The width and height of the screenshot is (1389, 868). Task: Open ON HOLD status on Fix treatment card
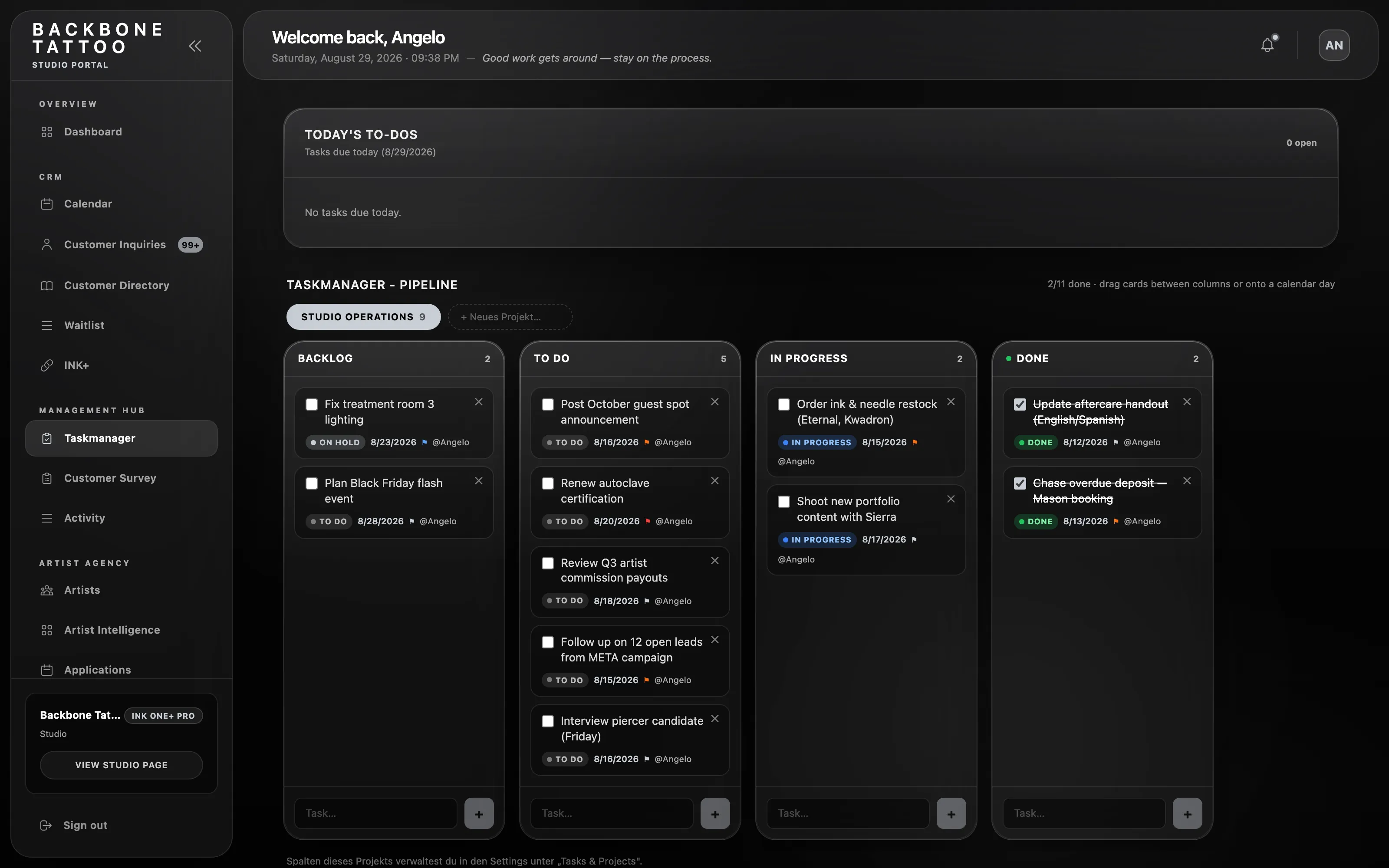pyautogui.click(x=335, y=443)
